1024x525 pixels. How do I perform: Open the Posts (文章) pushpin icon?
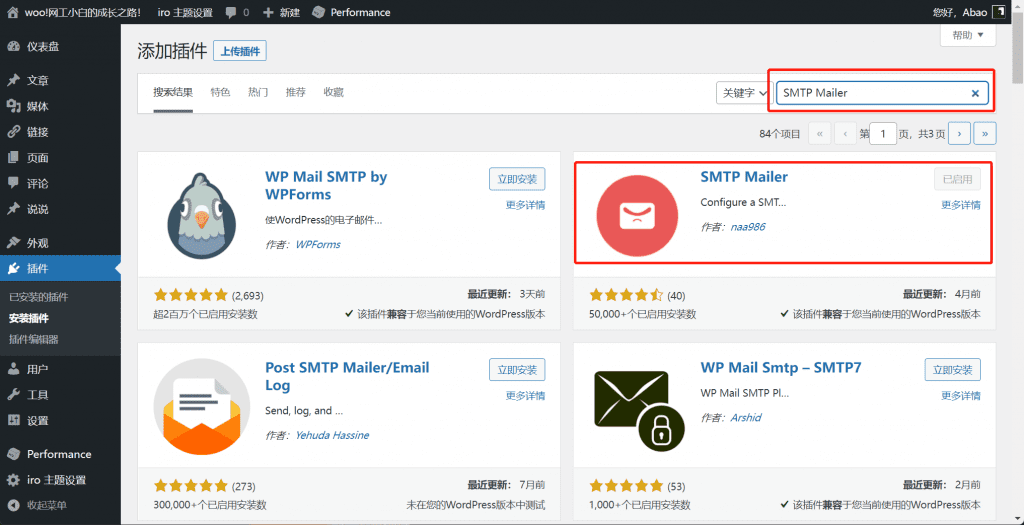[13, 80]
